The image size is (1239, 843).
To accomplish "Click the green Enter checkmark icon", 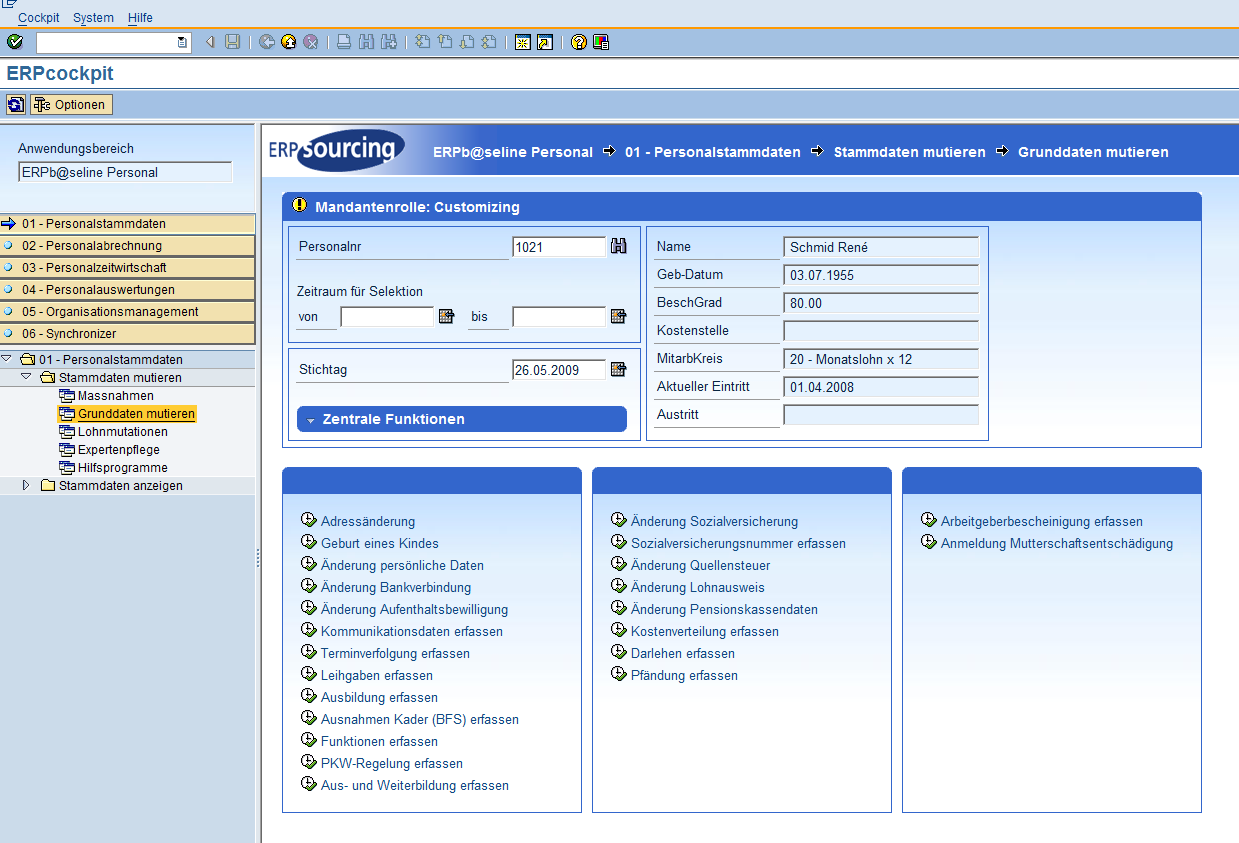I will tap(14, 42).
